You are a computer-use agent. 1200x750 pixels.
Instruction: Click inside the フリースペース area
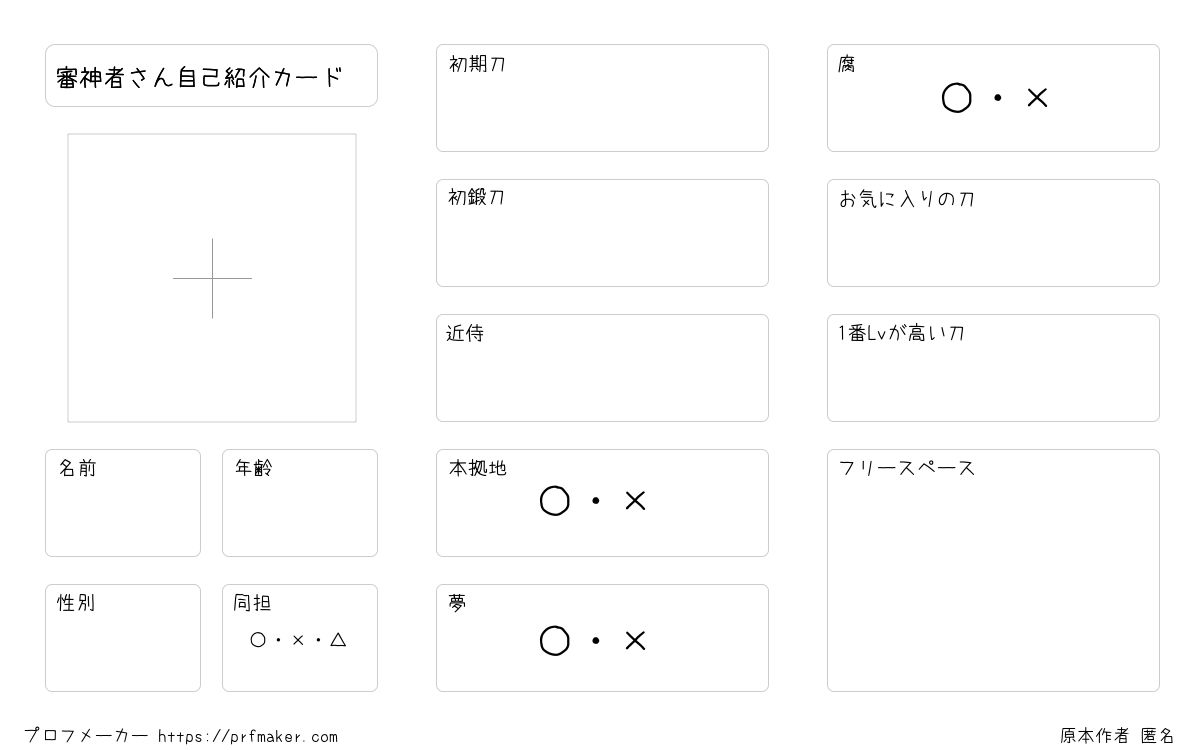[993, 570]
